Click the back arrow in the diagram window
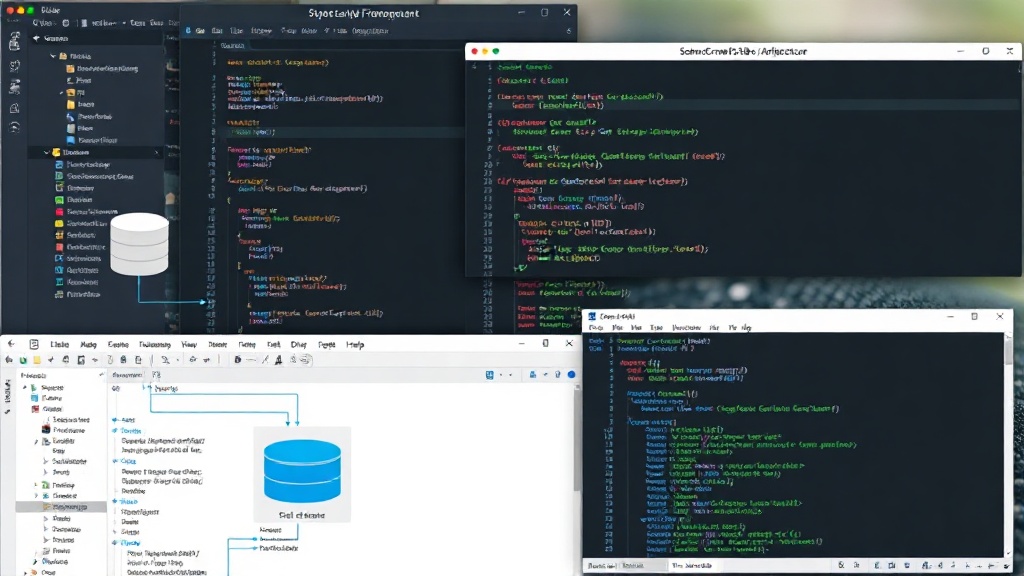This screenshot has height=576, width=1024. pos(11,344)
